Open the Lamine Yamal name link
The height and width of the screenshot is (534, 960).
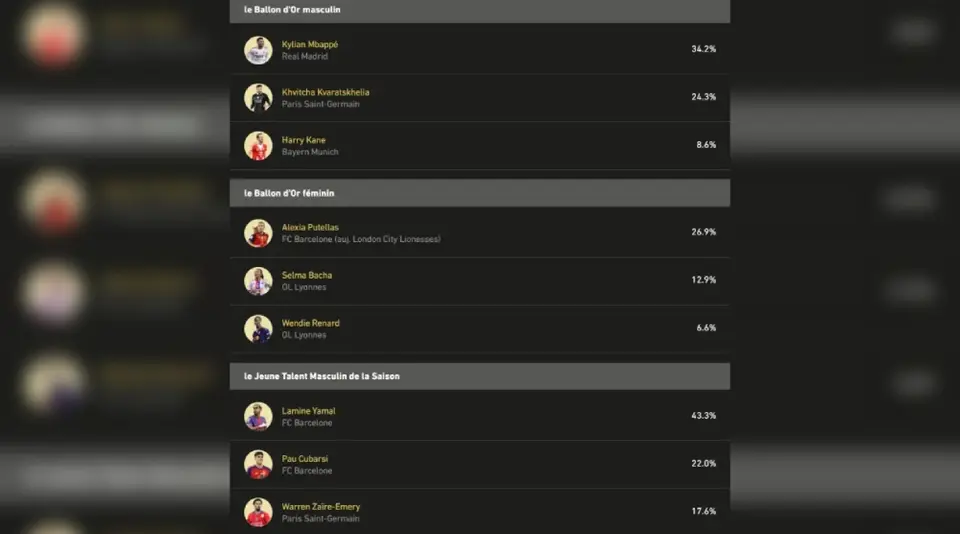tap(308, 411)
